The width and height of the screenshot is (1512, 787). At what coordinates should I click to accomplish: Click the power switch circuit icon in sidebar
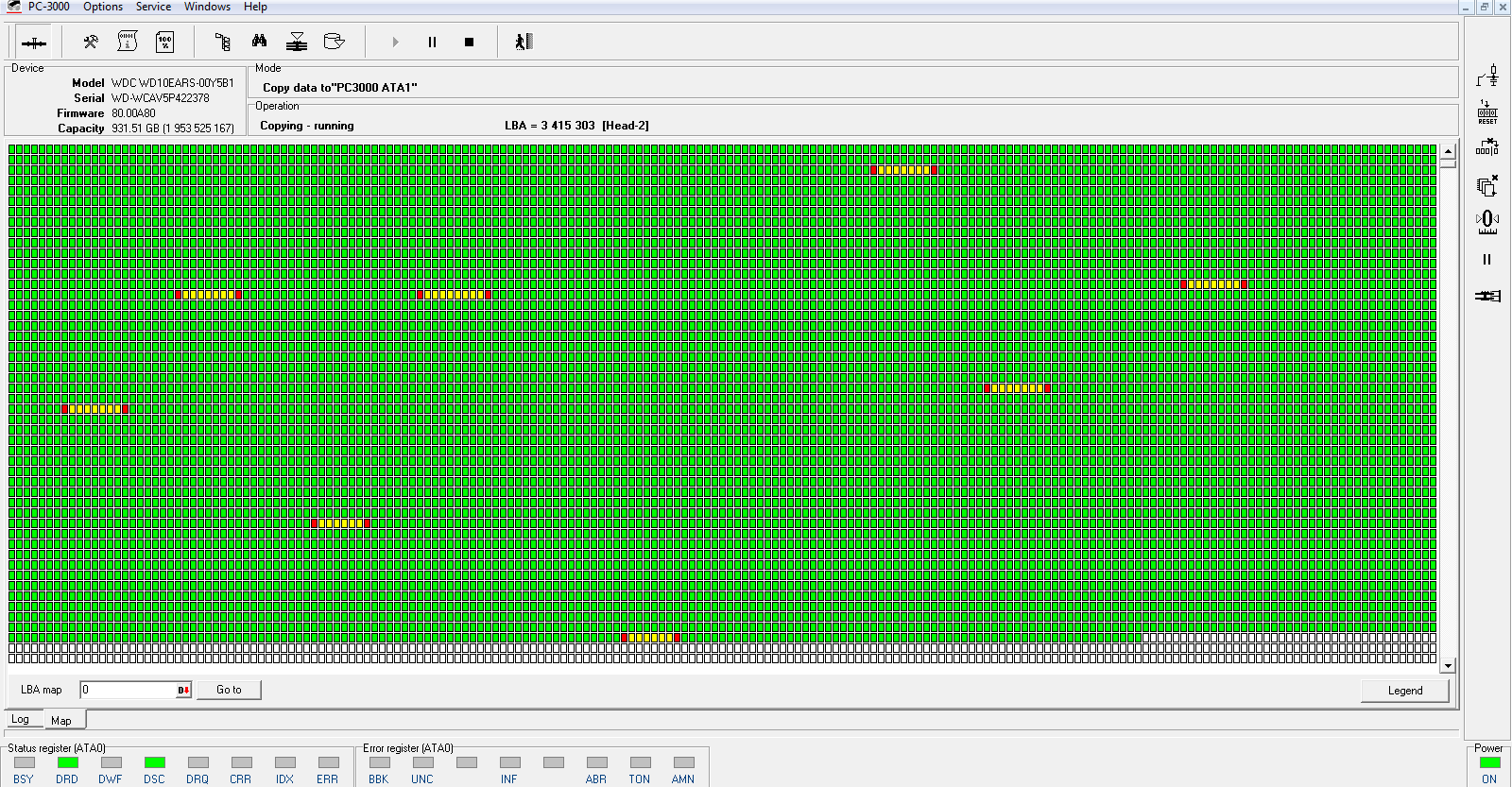(1487, 75)
